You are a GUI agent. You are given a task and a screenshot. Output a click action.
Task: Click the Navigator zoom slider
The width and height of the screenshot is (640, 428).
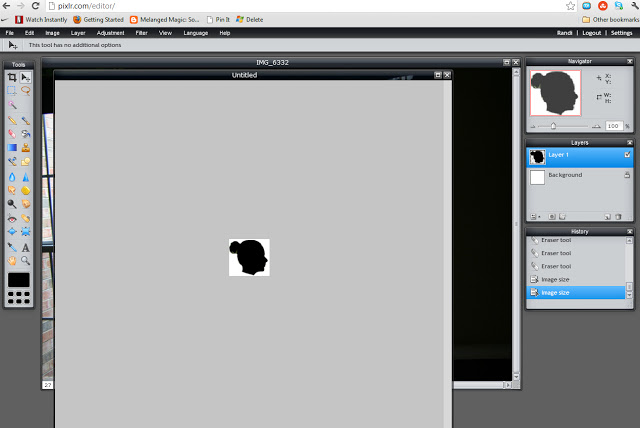tap(567, 126)
